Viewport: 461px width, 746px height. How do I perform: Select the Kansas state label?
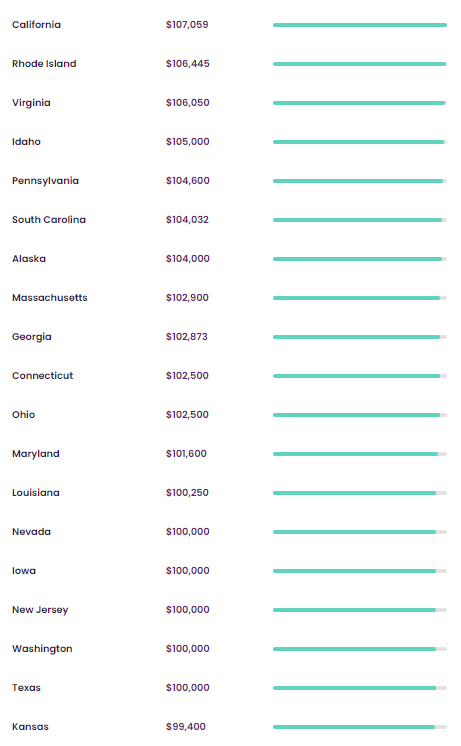pyautogui.click(x=30, y=727)
